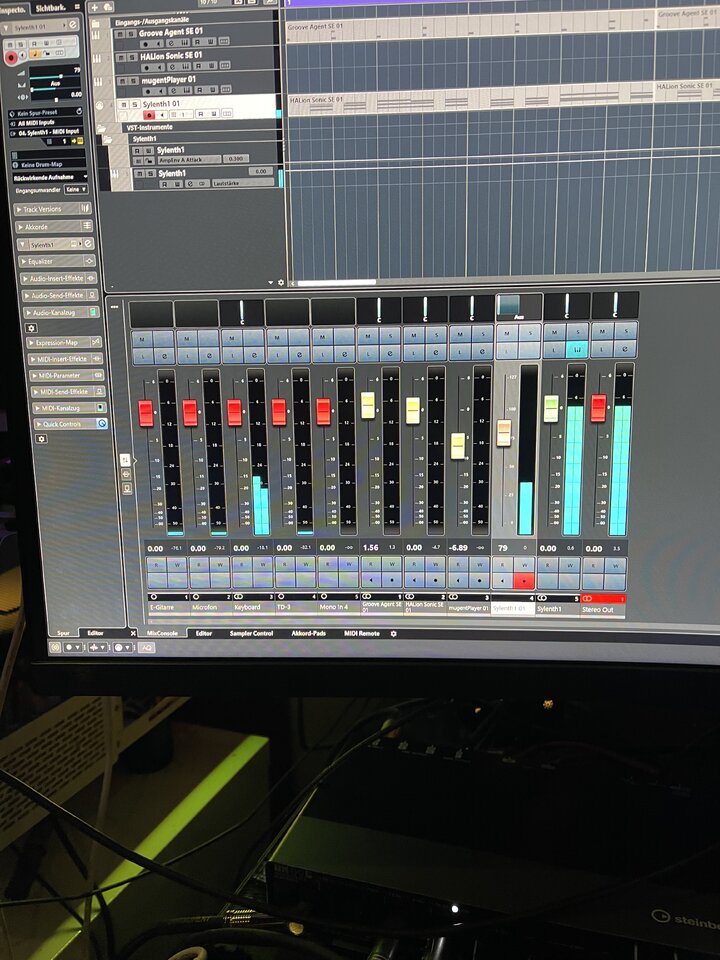Click the gear icon below Audio-Kanalzug section
Screen dimensions: 720x960
(x=31, y=328)
